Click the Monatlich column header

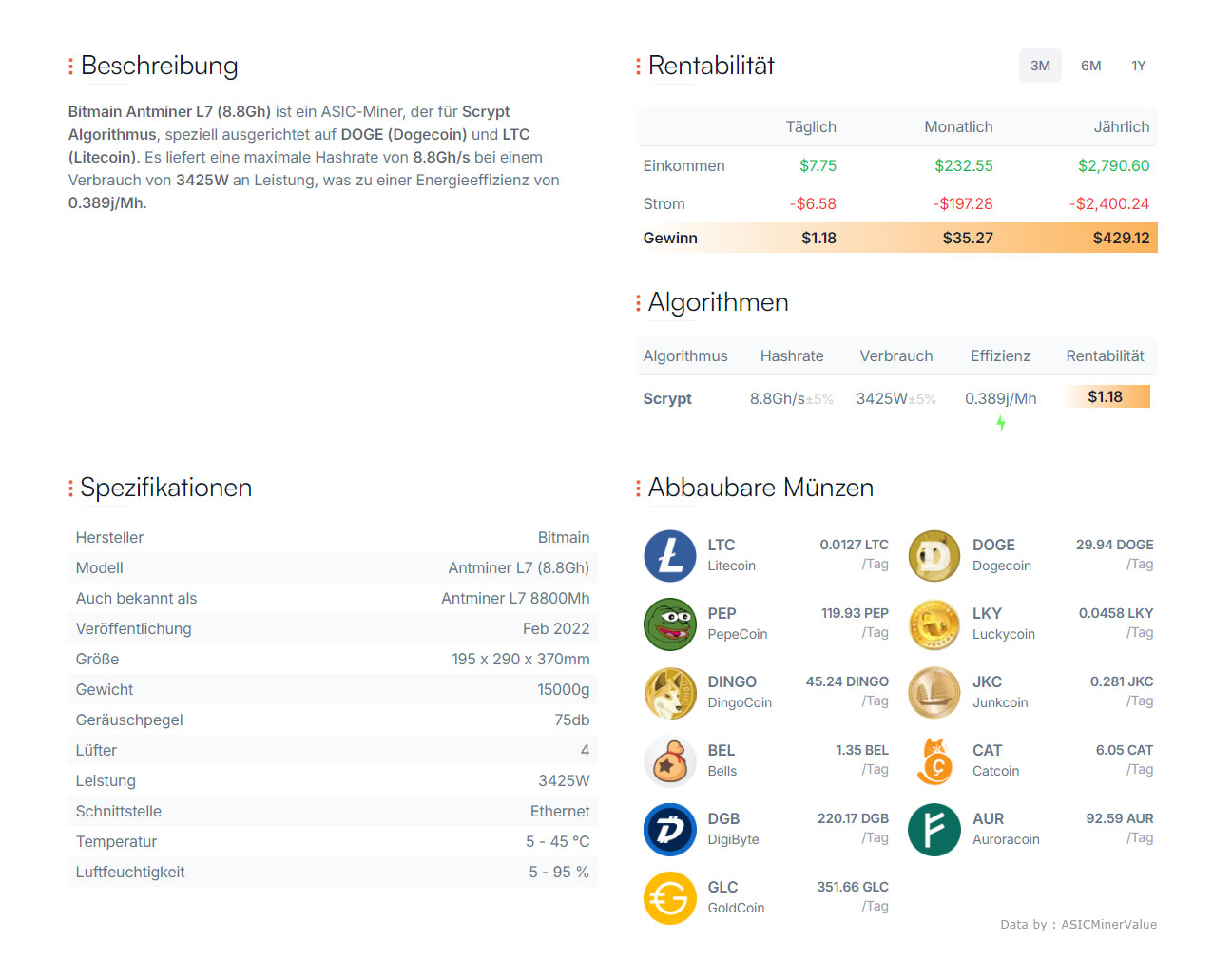click(x=958, y=126)
